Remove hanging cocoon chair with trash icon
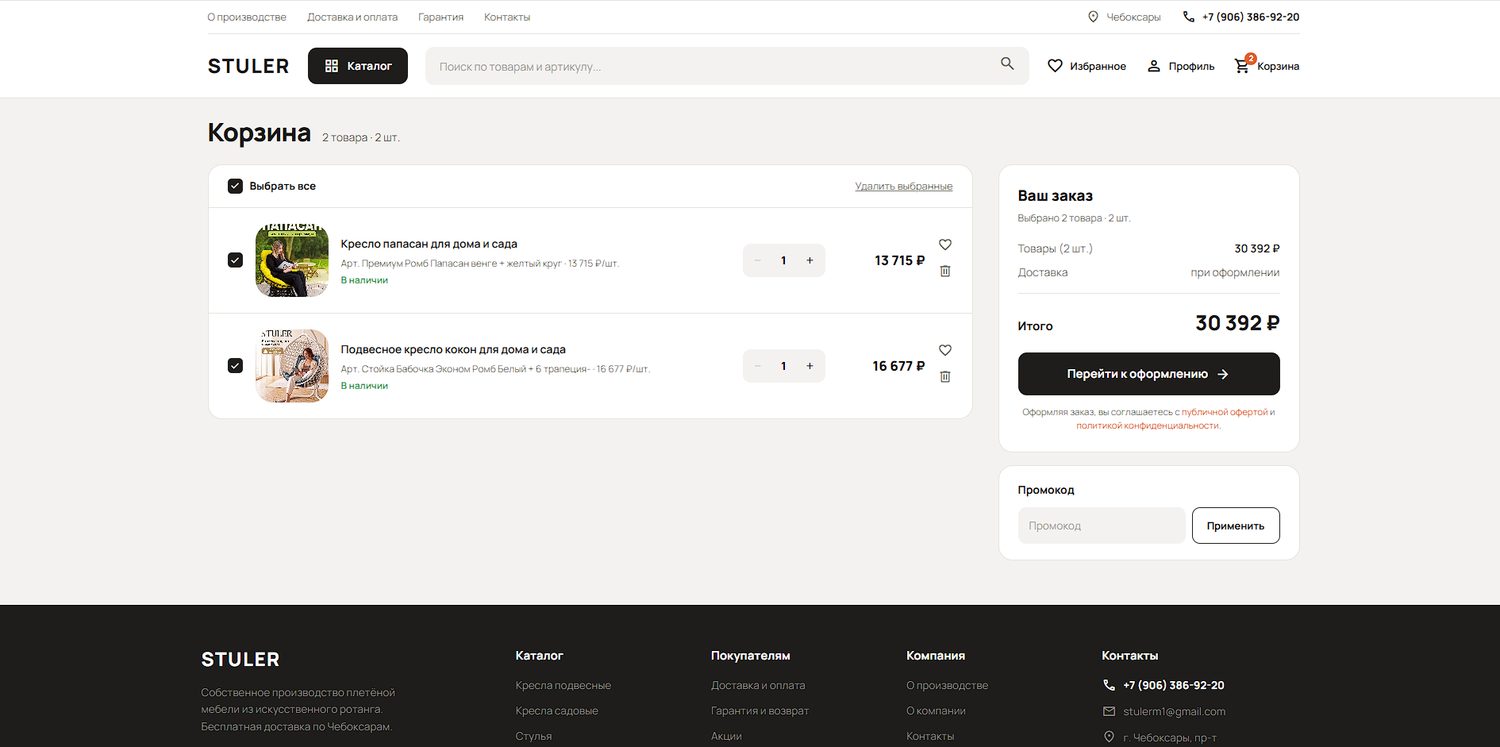1500x747 pixels. point(945,377)
